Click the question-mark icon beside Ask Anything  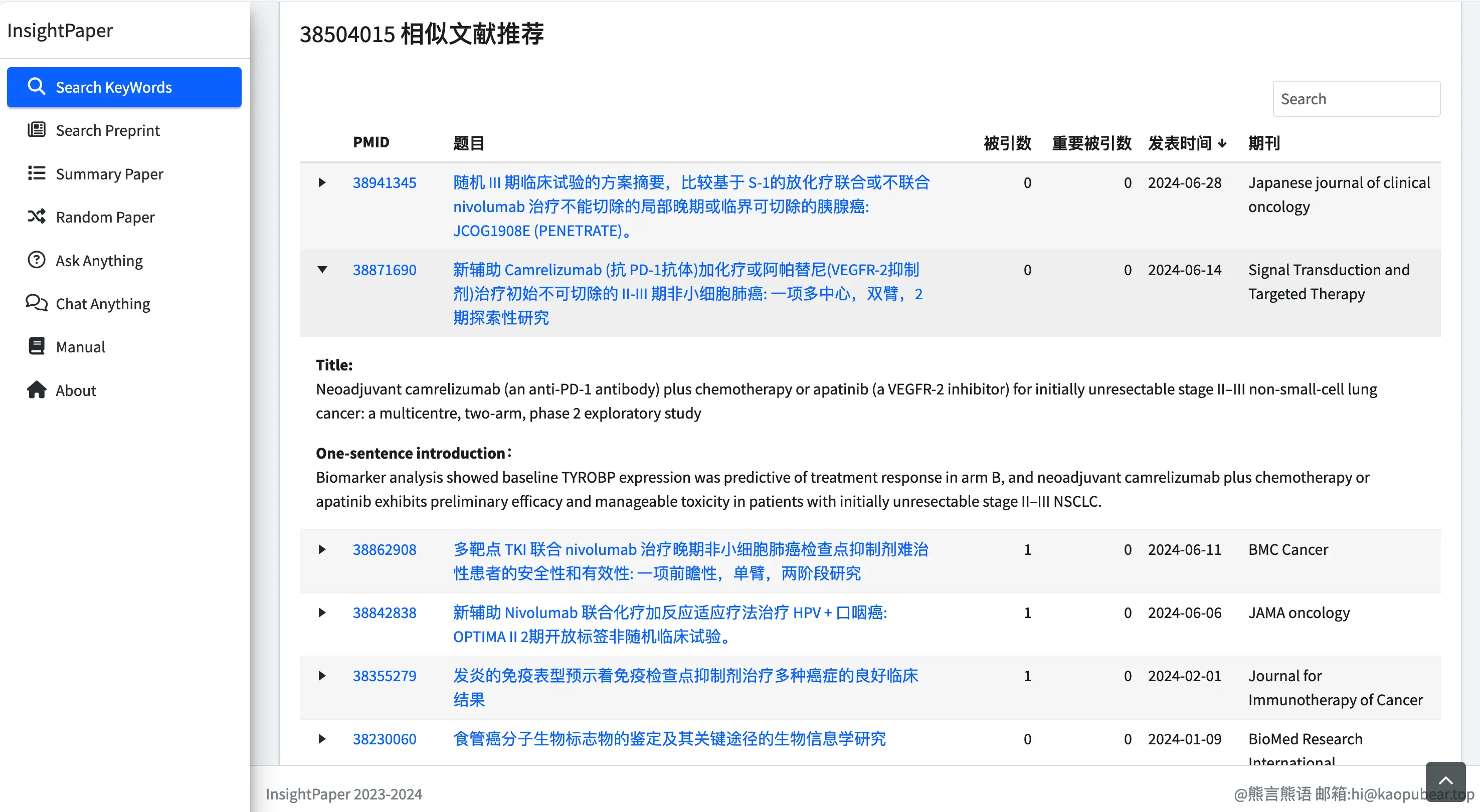[x=36, y=260]
